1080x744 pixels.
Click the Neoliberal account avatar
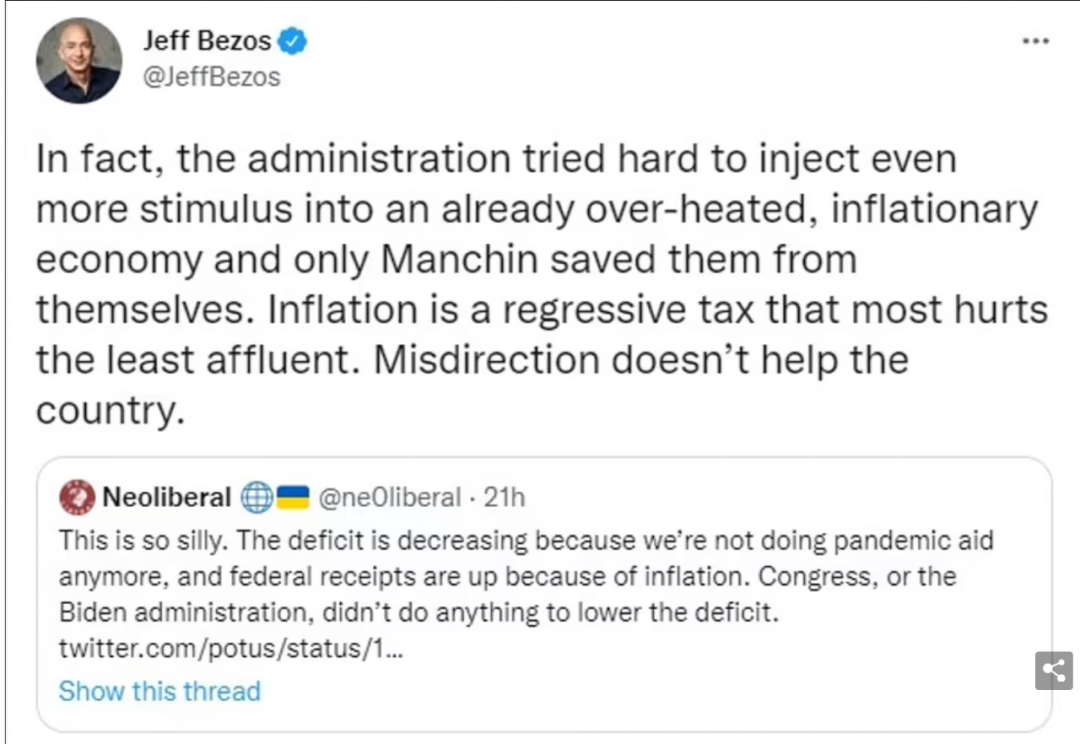[77, 497]
